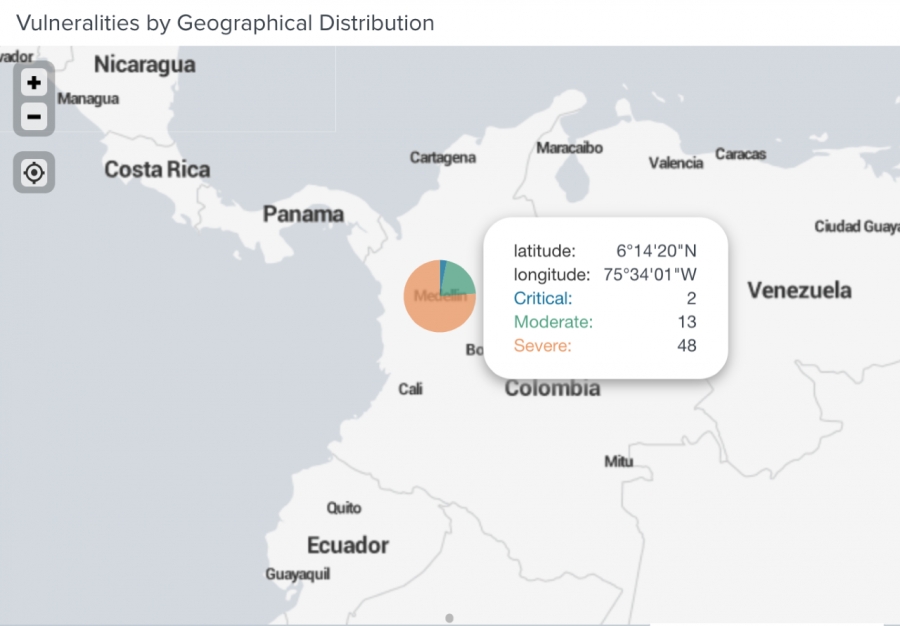Click the green Moderate pie slice
900x626 pixels.
click(457, 277)
